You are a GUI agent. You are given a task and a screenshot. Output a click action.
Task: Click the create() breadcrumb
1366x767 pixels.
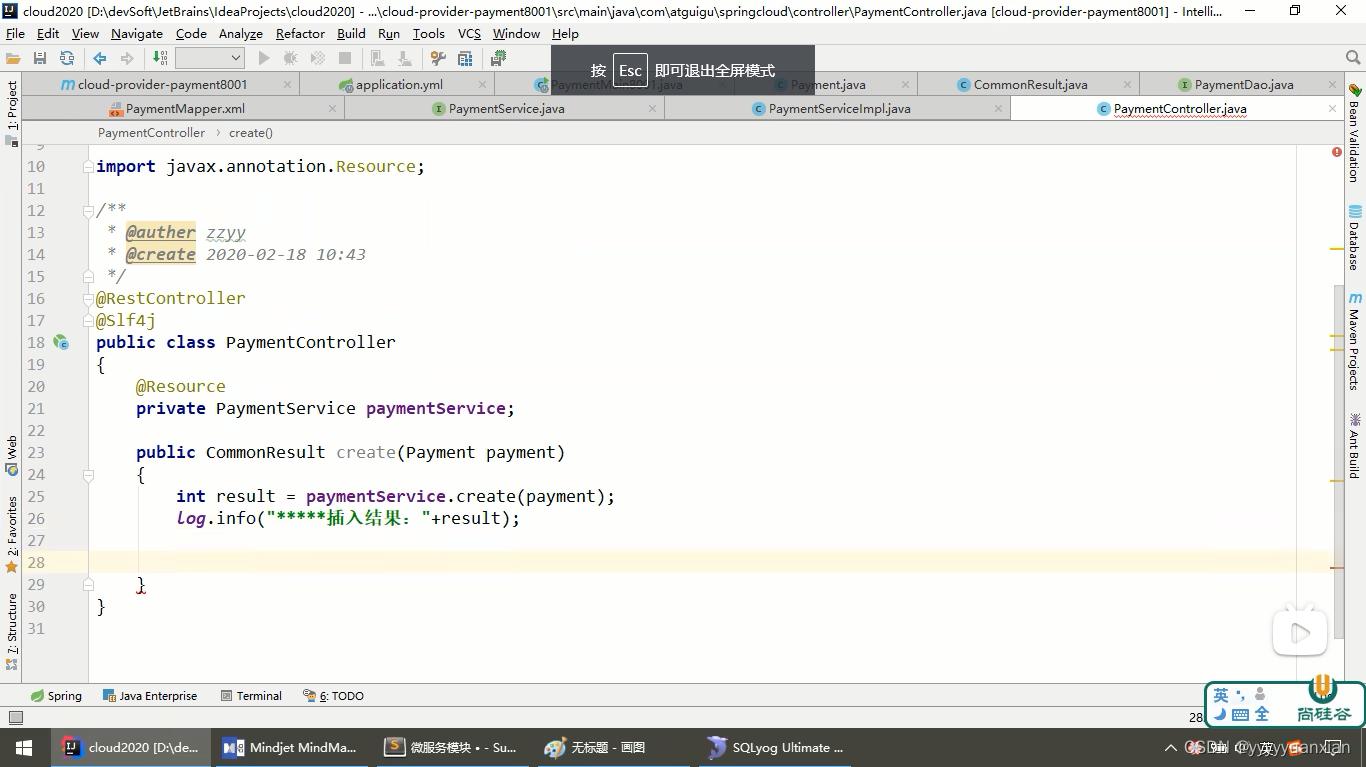pyautogui.click(x=251, y=133)
